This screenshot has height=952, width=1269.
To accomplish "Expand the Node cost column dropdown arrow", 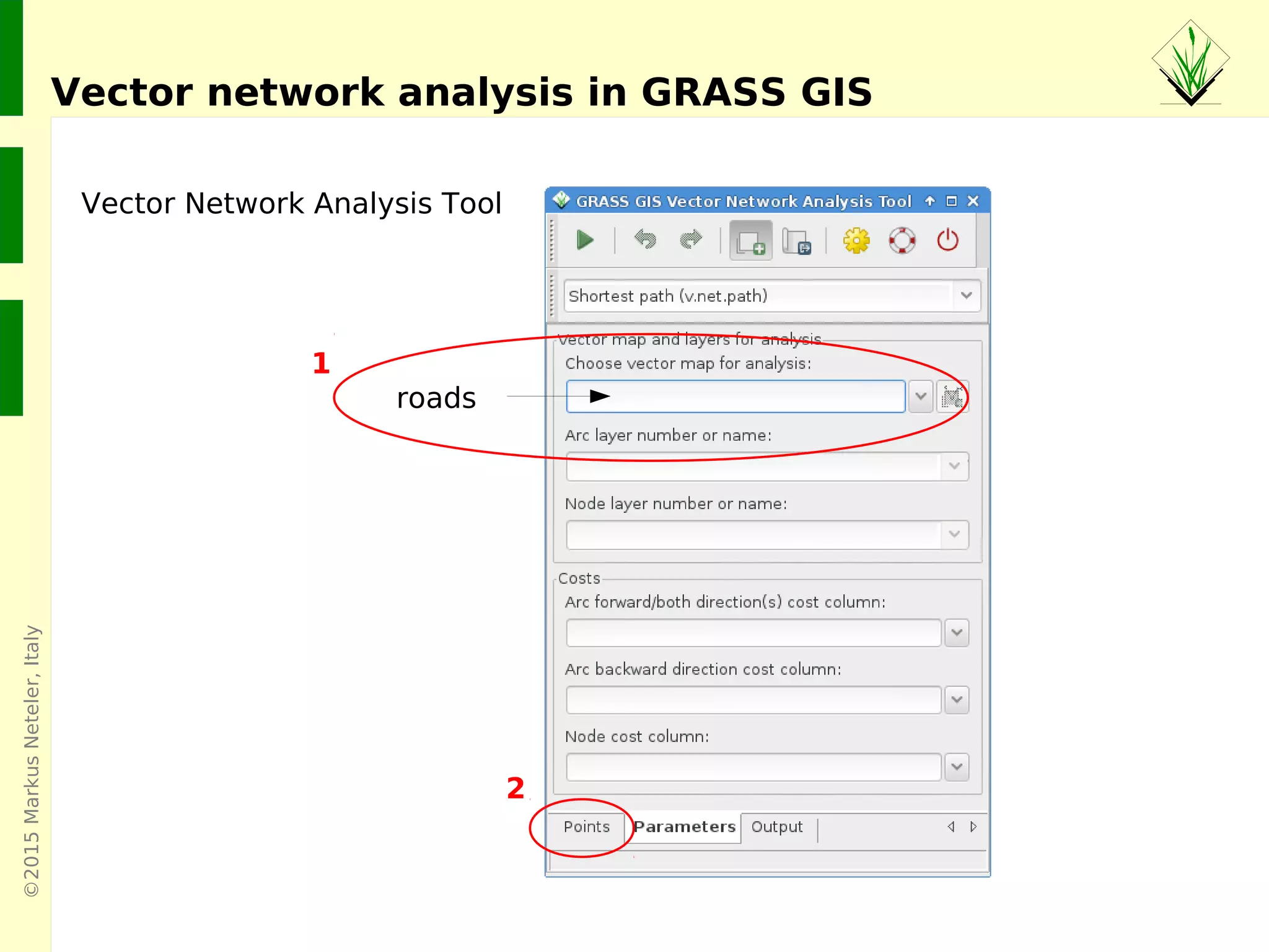I will point(957,767).
